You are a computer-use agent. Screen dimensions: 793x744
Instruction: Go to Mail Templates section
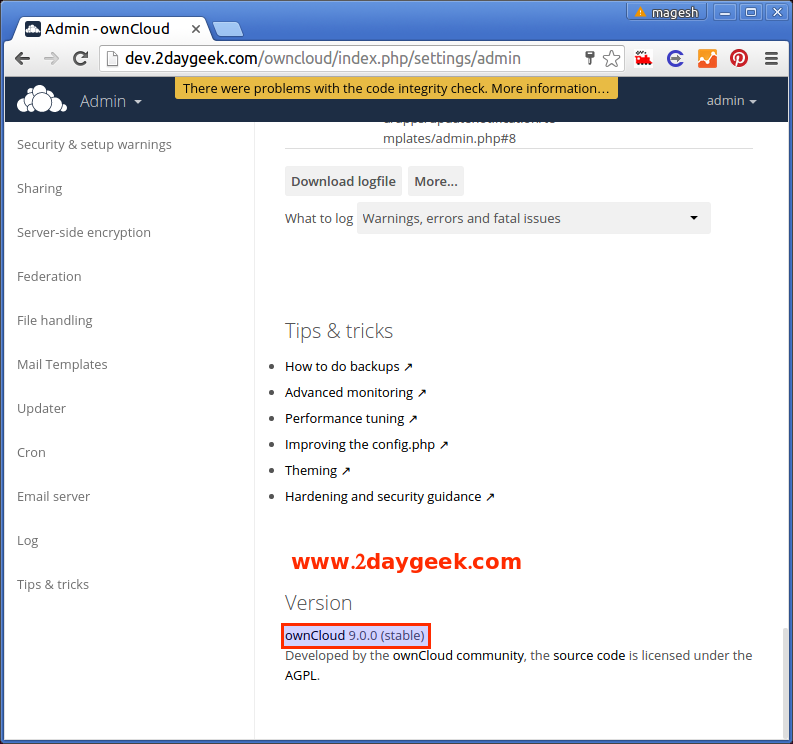point(62,365)
